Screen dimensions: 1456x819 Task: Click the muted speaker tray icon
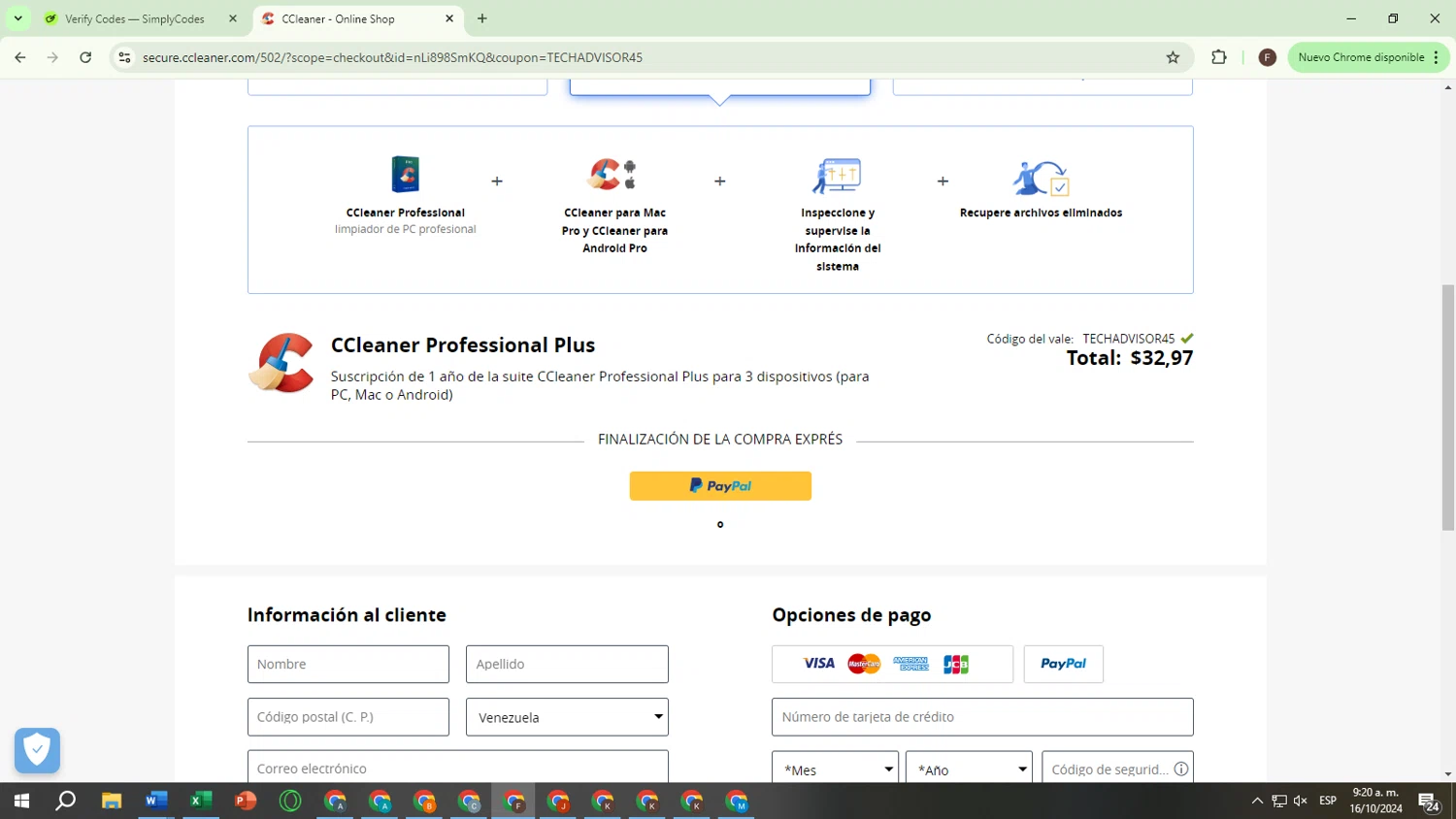(x=1301, y=801)
